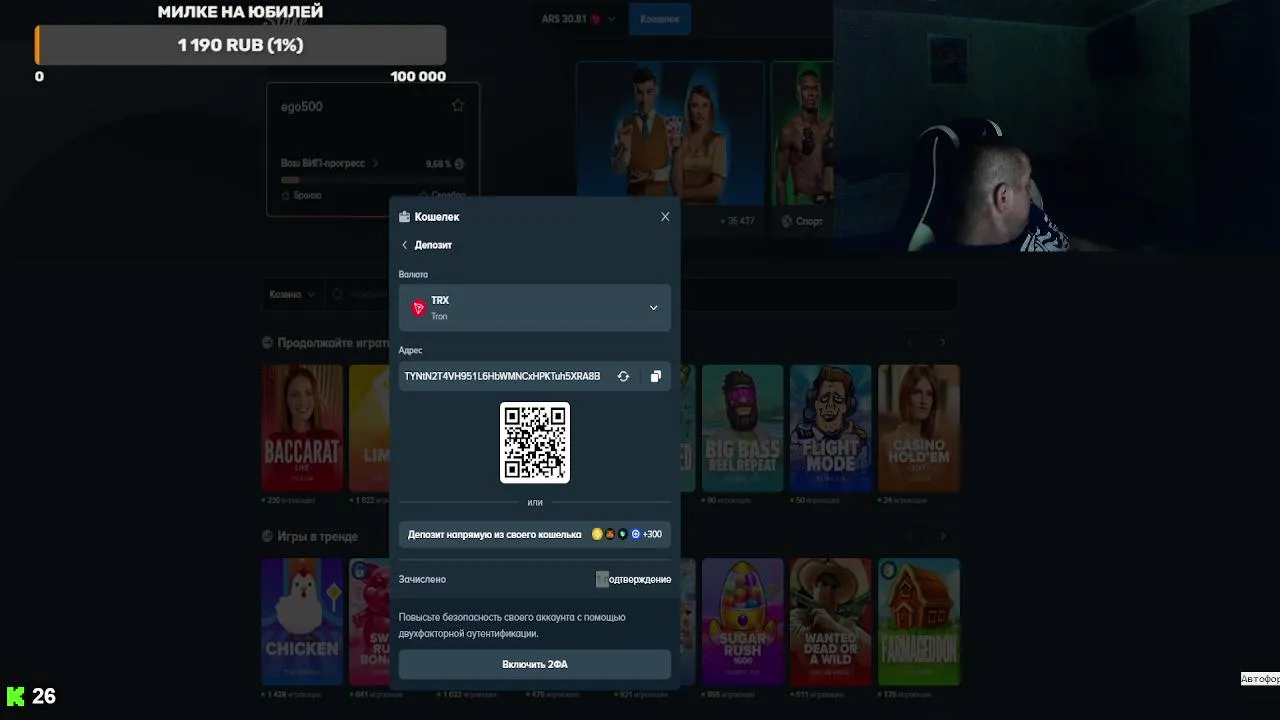Viewport: 1280px width, 720px height.
Task: Click next arrow in Продолжайте играть row
Action: (943, 342)
